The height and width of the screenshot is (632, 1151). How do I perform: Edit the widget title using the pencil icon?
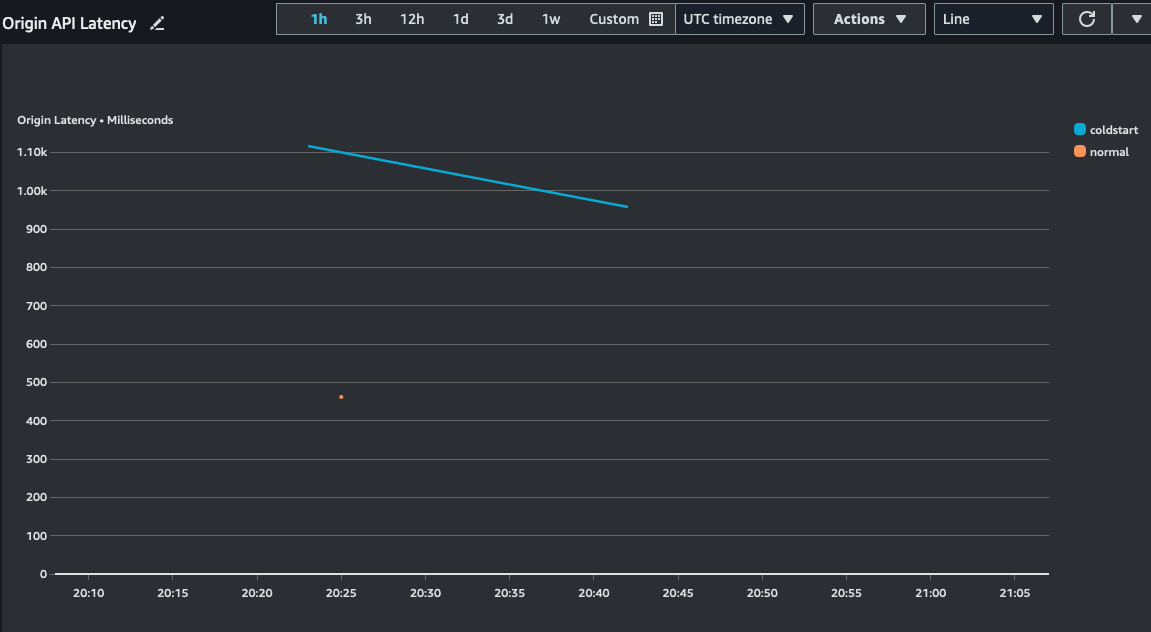tap(157, 22)
